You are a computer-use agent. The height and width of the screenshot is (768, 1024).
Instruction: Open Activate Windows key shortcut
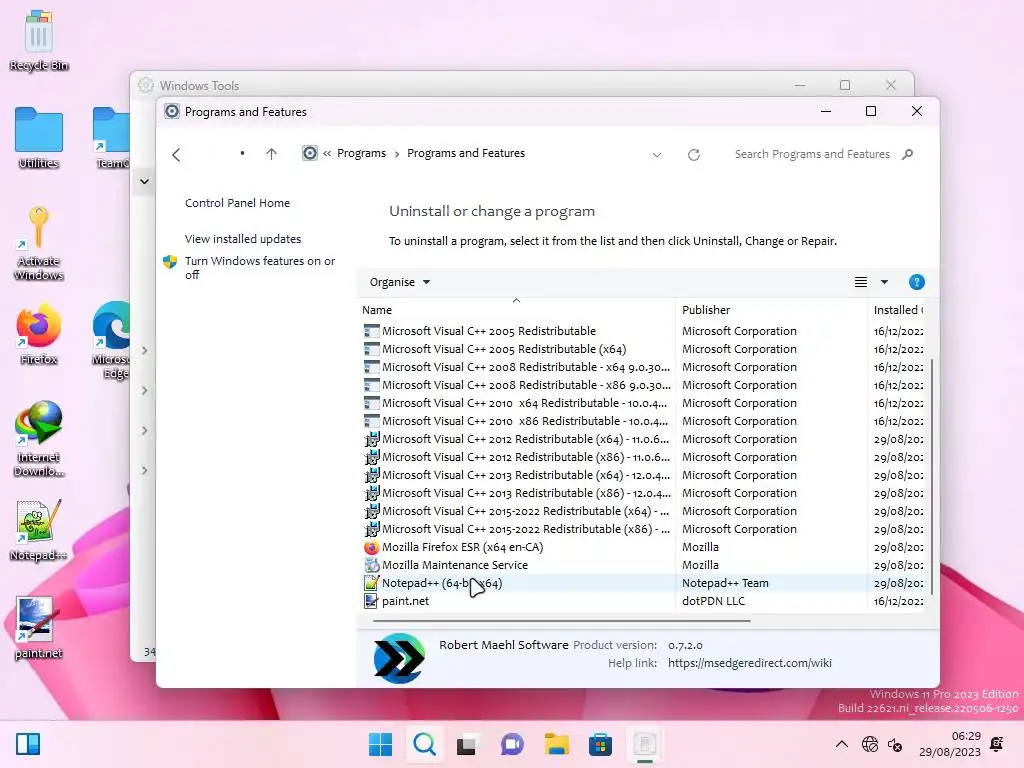pyautogui.click(x=39, y=244)
